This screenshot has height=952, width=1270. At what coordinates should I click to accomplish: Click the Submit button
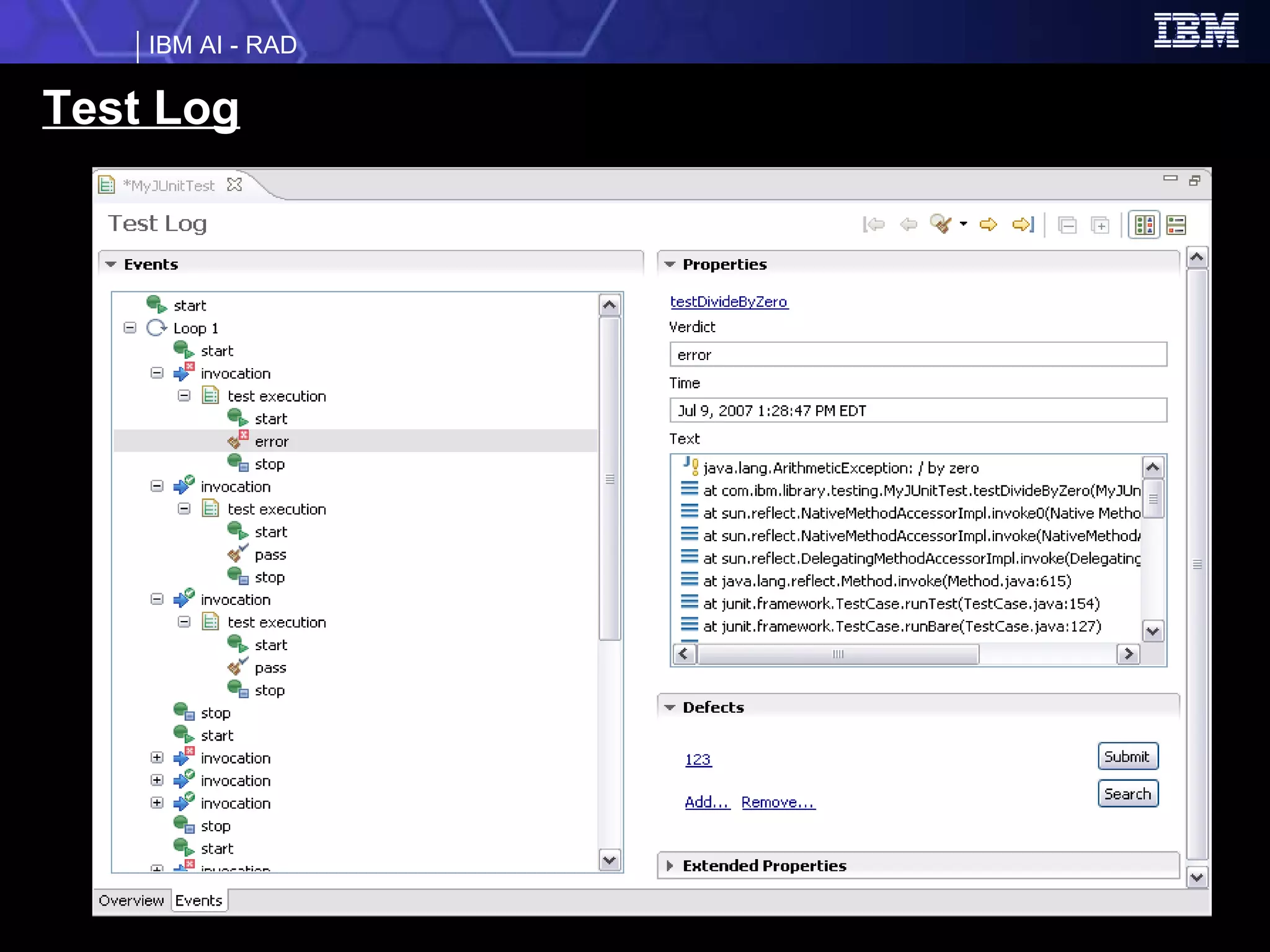coord(1127,757)
